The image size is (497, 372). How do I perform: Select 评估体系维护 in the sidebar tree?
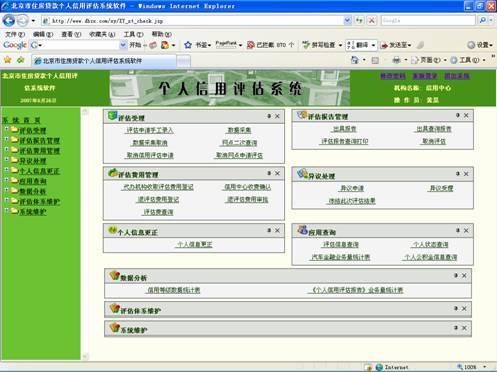(x=39, y=202)
